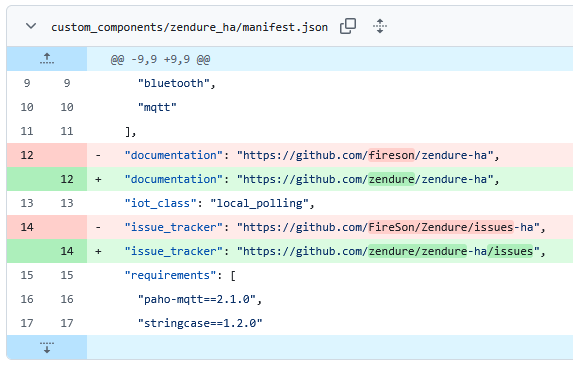573x369 pixels.
Task: Expand hidden lines above line 9
Action: click(47, 59)
